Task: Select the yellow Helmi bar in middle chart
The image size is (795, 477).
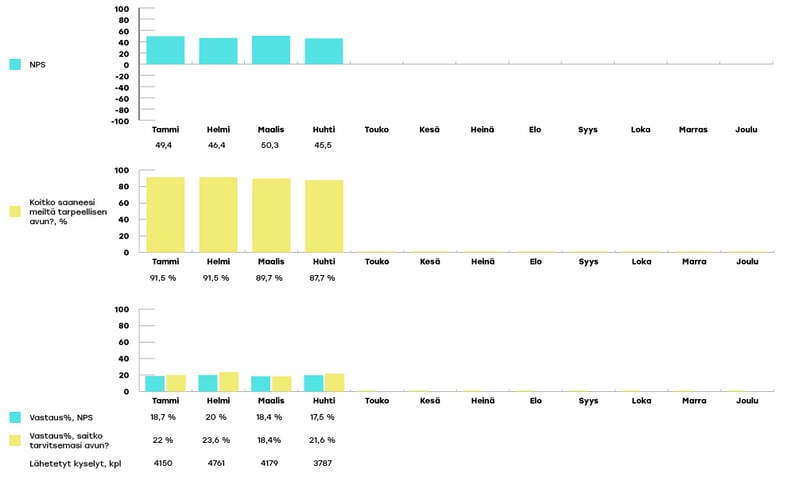Action: click(218, 214)
